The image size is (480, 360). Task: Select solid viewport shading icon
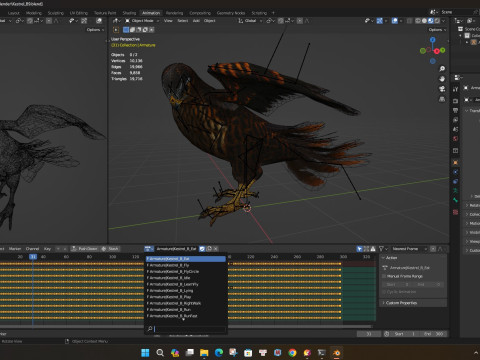pos(424,21)
